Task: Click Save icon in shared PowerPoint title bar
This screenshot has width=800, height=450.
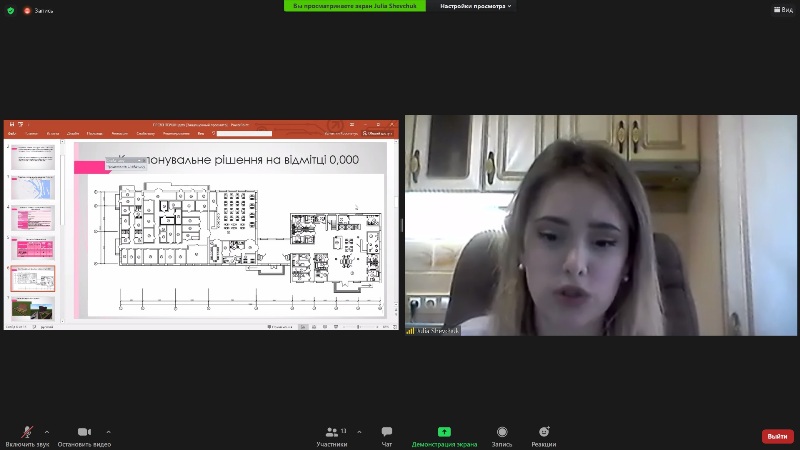Action: click(x=12, y=124)
